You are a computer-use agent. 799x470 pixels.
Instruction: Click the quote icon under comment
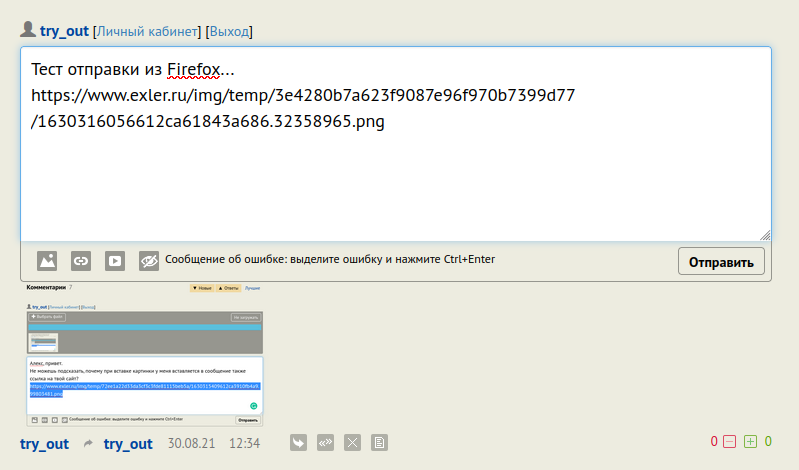(x=325, y=442)
